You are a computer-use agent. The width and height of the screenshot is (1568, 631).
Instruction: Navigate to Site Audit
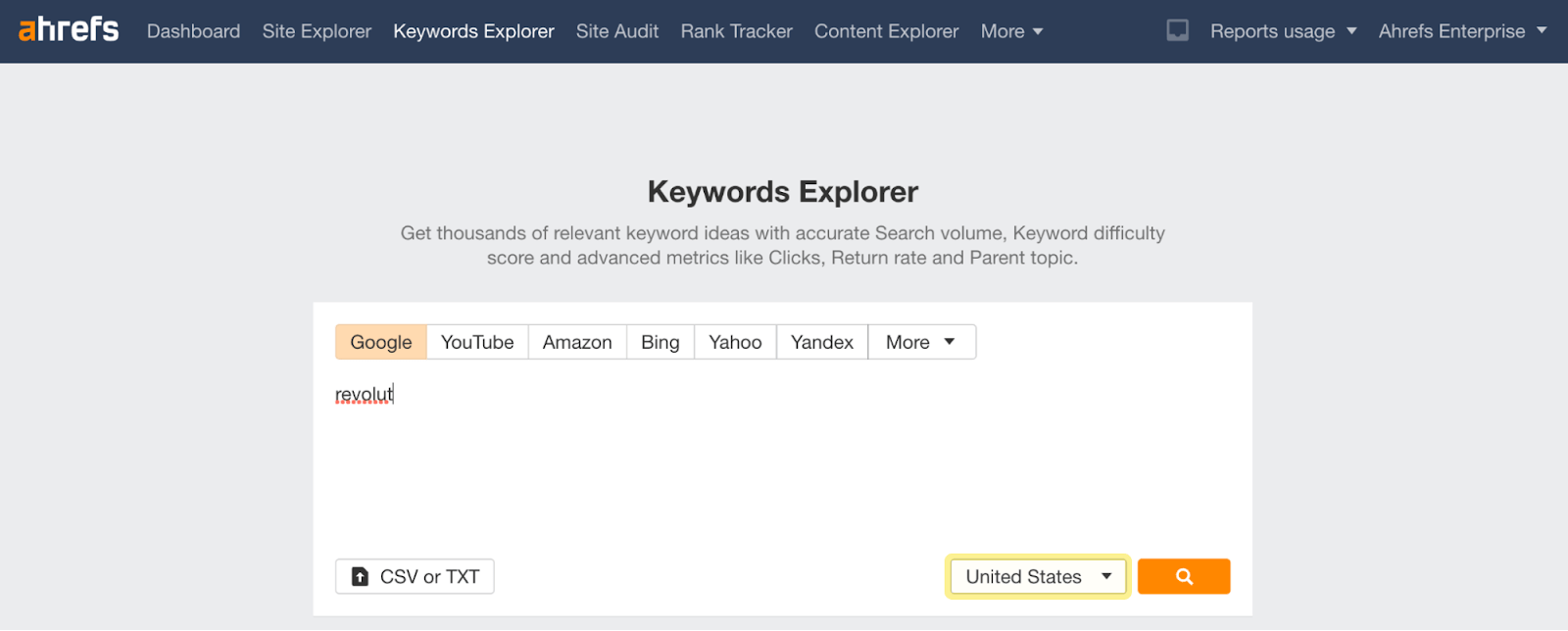[x=616, y=31]
